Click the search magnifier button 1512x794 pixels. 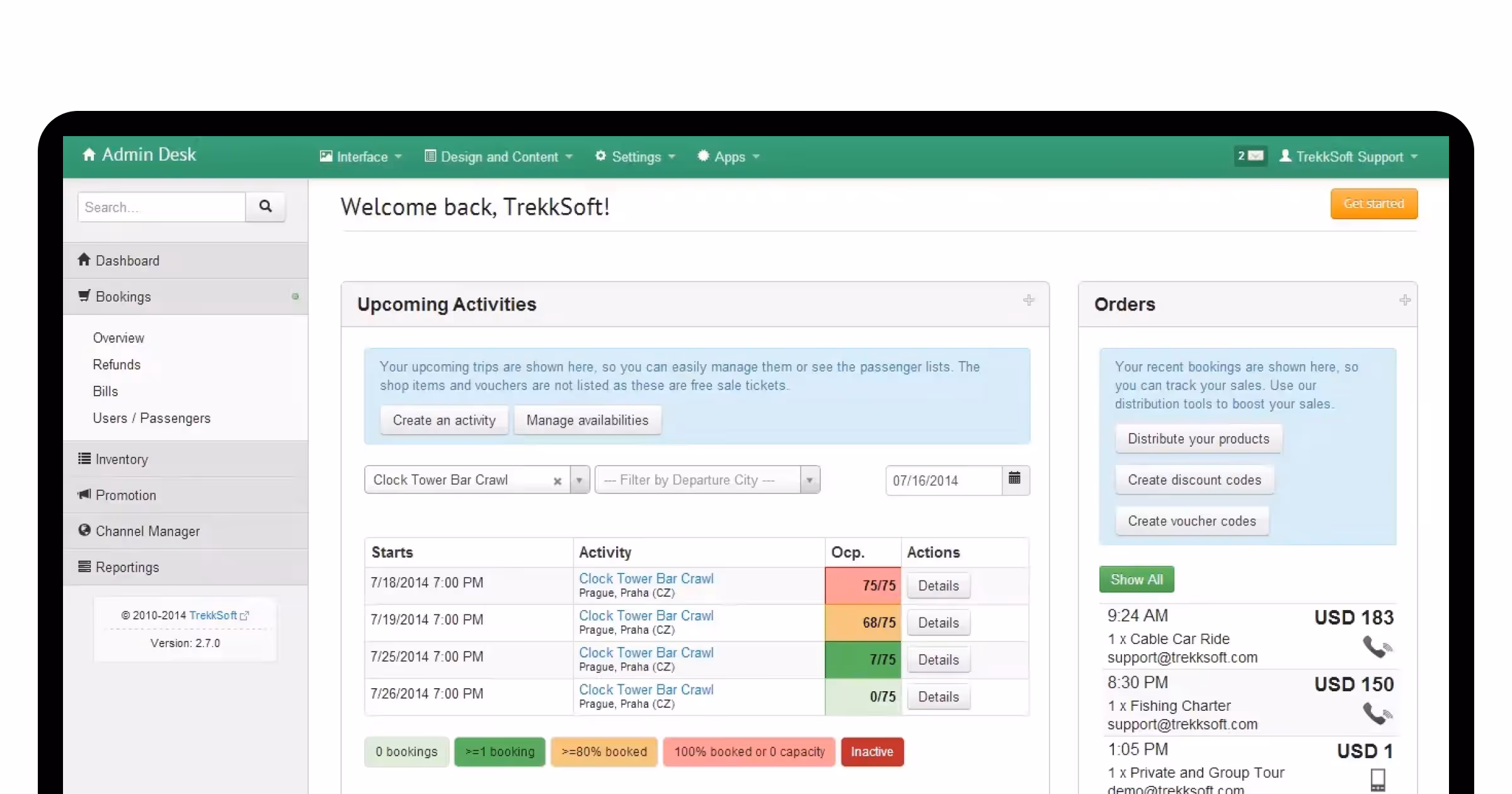point(265,207)
